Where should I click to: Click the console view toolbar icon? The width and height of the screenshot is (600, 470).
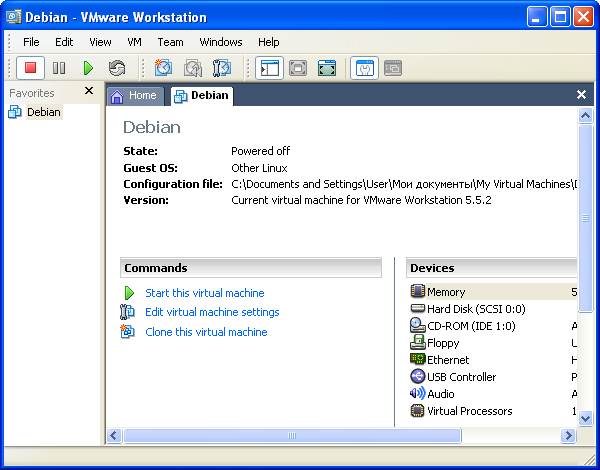coord(393,68)
